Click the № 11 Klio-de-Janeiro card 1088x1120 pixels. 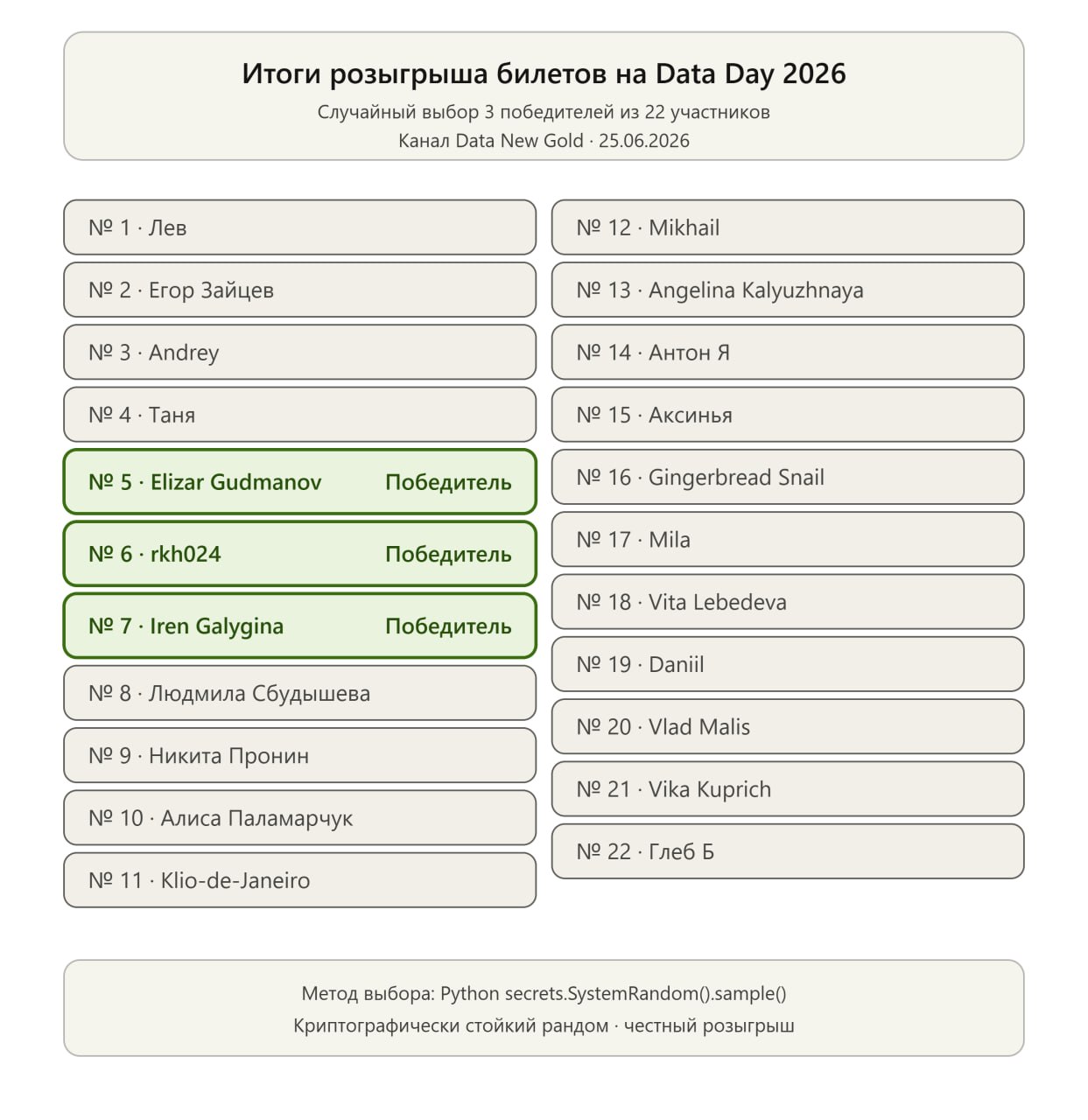(x=299, y=880)
